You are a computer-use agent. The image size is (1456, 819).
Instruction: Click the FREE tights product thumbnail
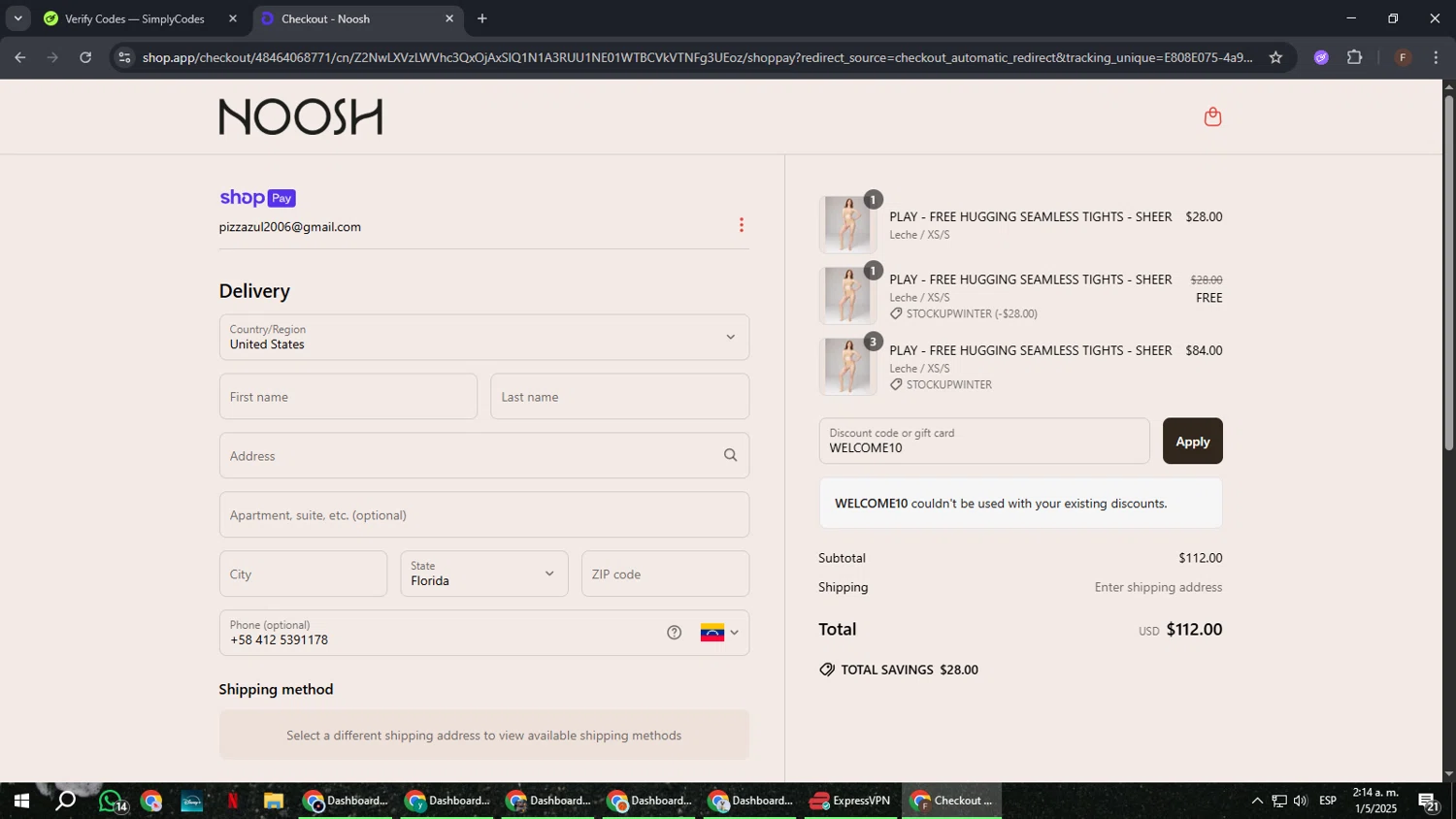847,295
